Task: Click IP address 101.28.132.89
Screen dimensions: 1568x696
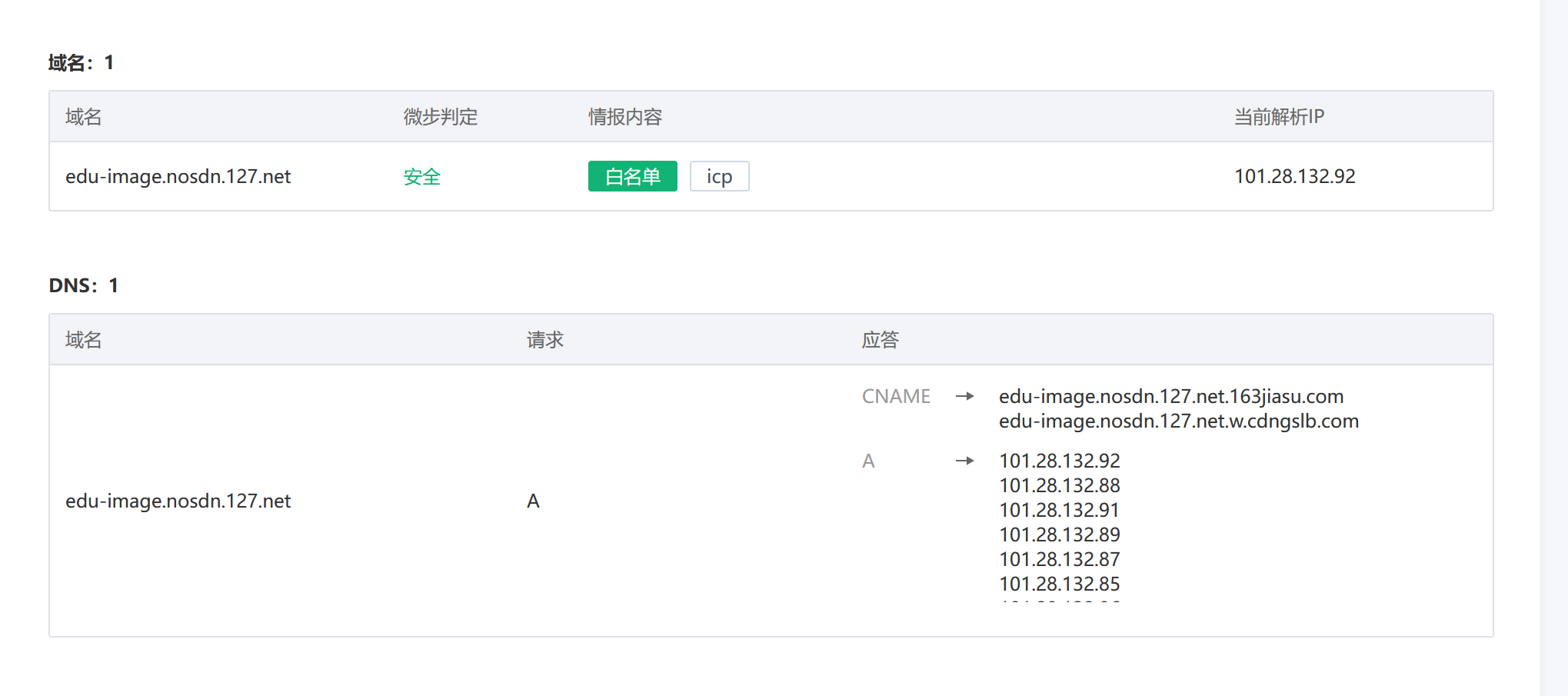Action: pyautogui.click(x=1059, y=535)
